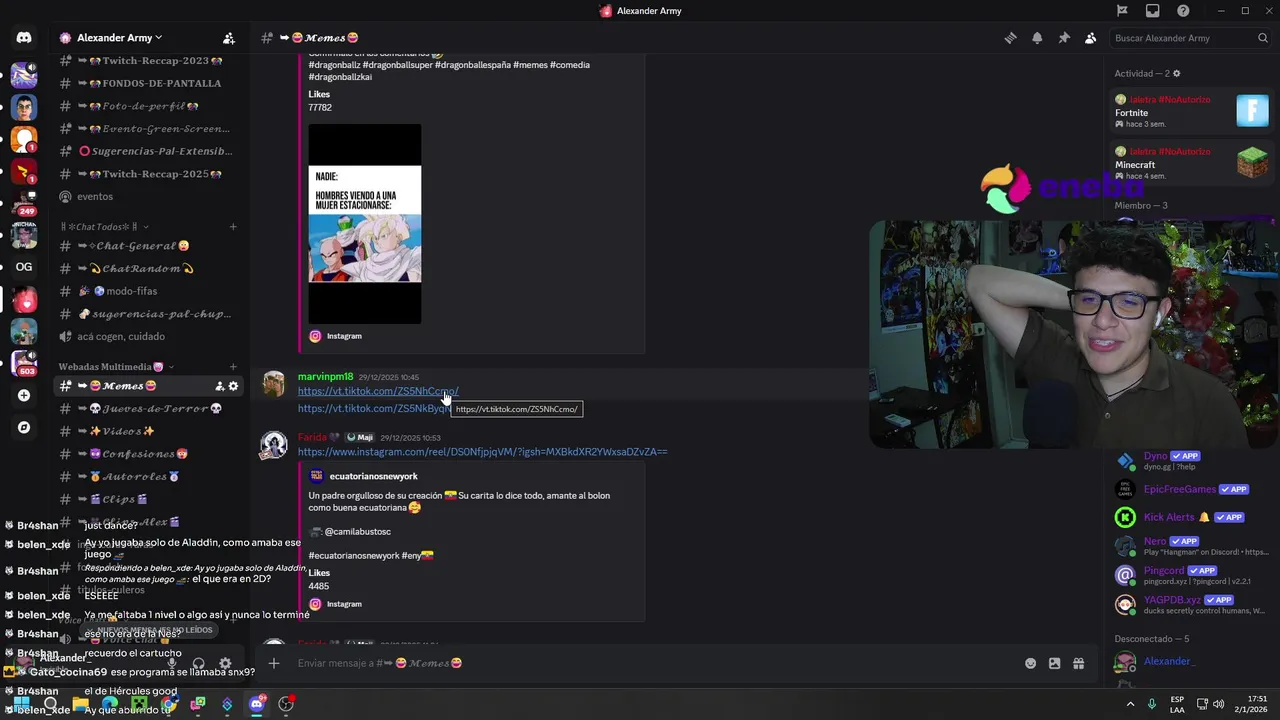Open activity settings gear next to Actividad
The height and width of the screenshot is (720, 1280).
pyautogui.click(x=1176, y=73)
